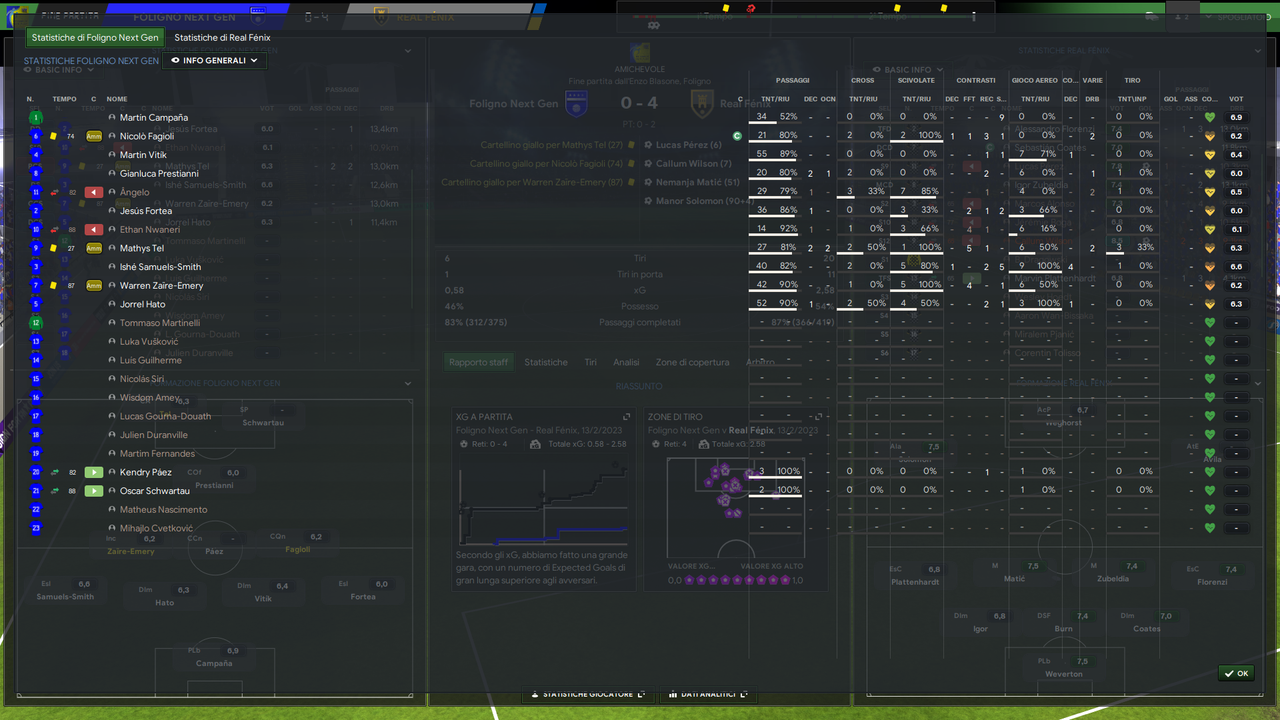
Task: Select the Luka Vušković substitute name
Action: tap(149, 341)
